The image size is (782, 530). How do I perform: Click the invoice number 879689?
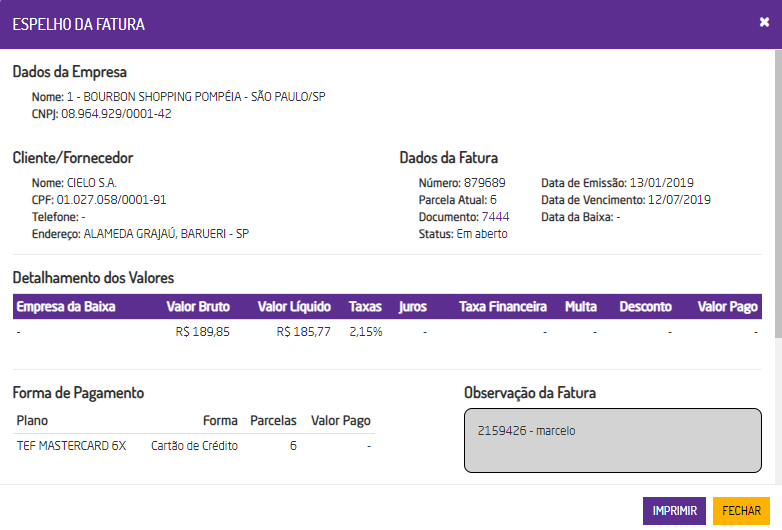484,183
